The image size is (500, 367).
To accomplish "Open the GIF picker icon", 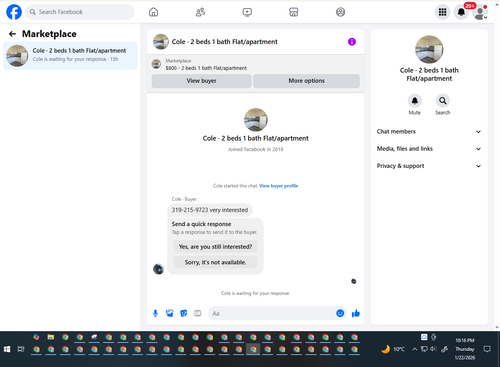I will tap(198, 313).
